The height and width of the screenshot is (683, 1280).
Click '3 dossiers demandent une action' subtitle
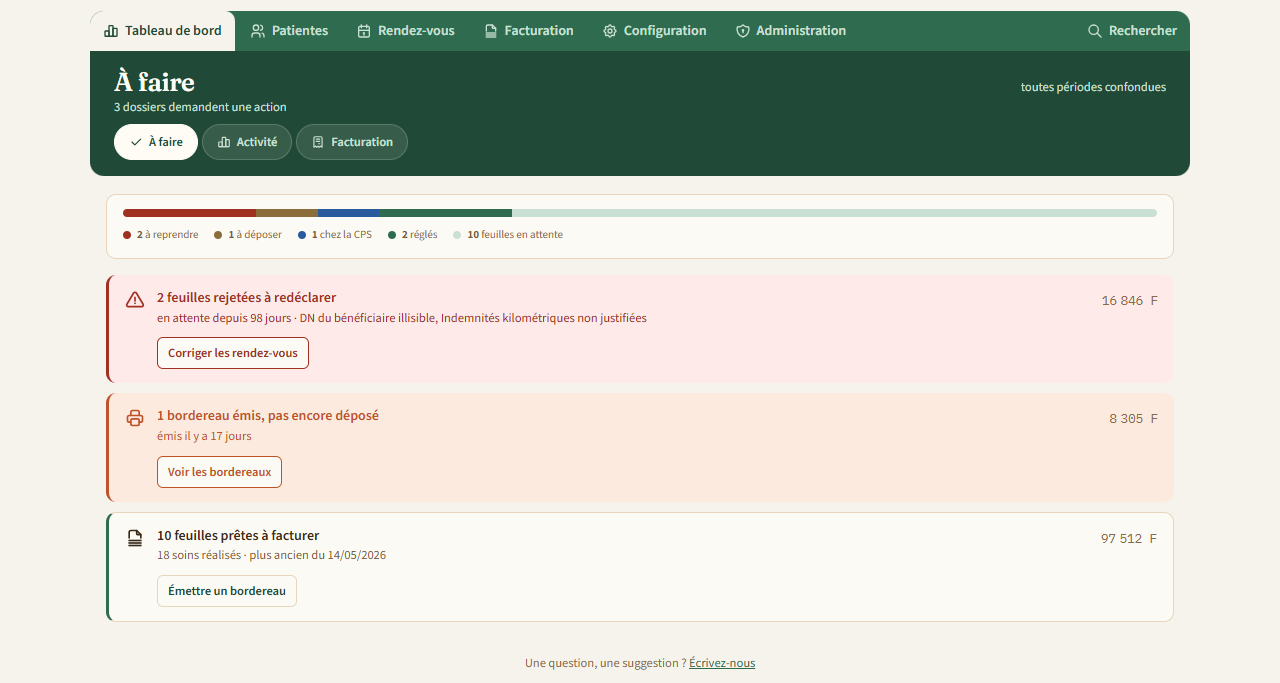(x=200, y=107)
